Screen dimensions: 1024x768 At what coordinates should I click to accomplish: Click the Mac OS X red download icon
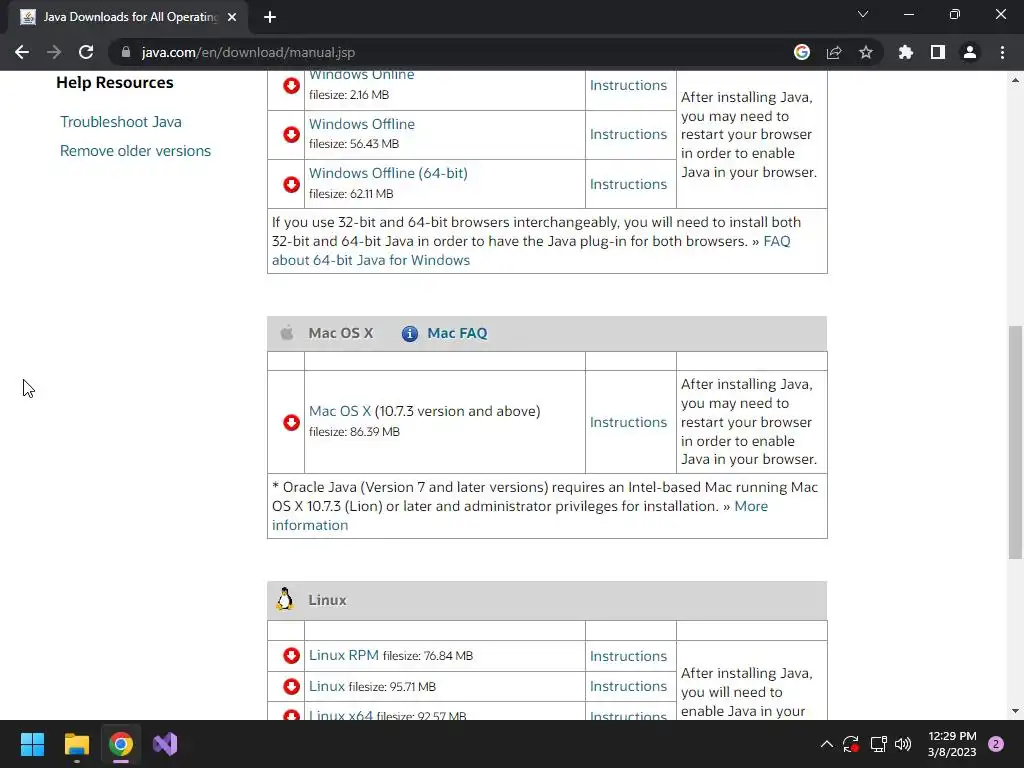coord(291,423)
